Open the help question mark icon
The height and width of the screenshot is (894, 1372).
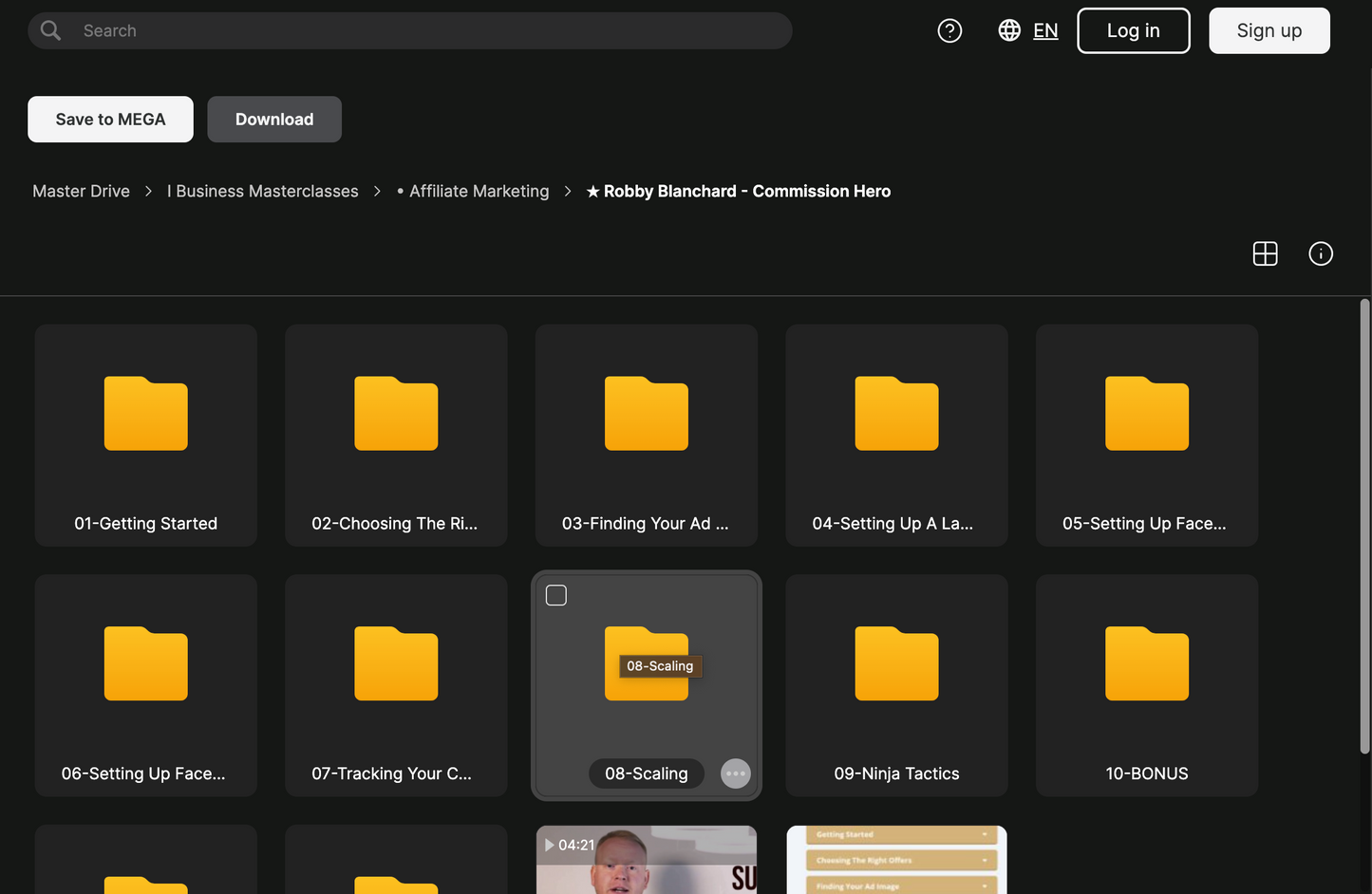click(949, 30)
